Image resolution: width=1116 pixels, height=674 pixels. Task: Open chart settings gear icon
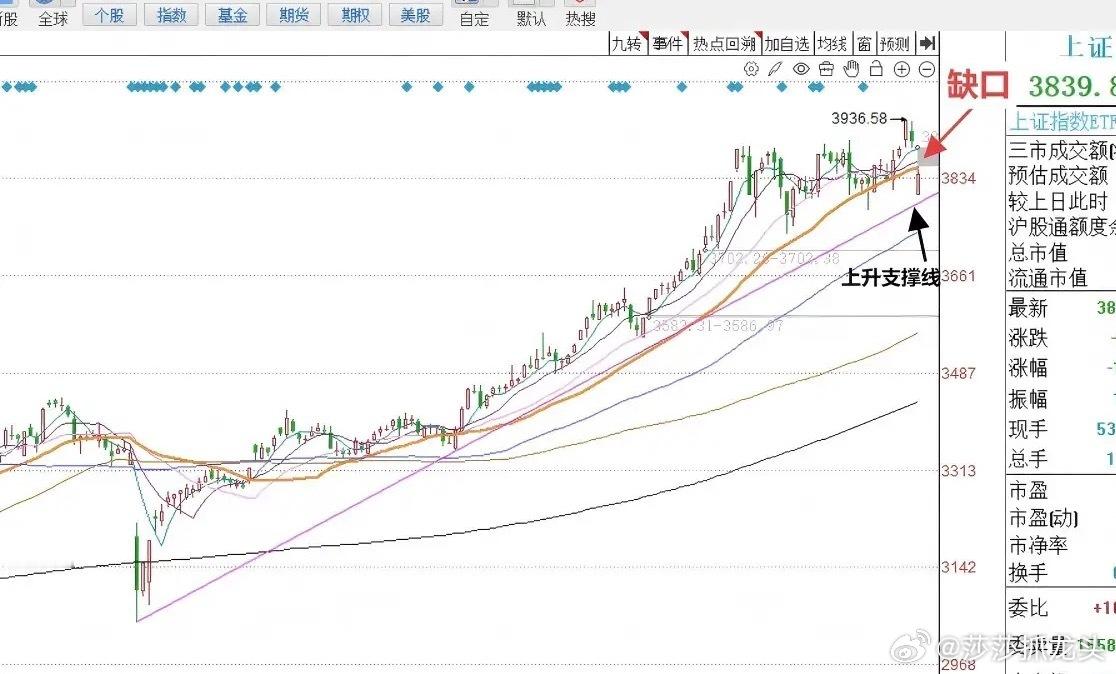click(x=751, y=69)
